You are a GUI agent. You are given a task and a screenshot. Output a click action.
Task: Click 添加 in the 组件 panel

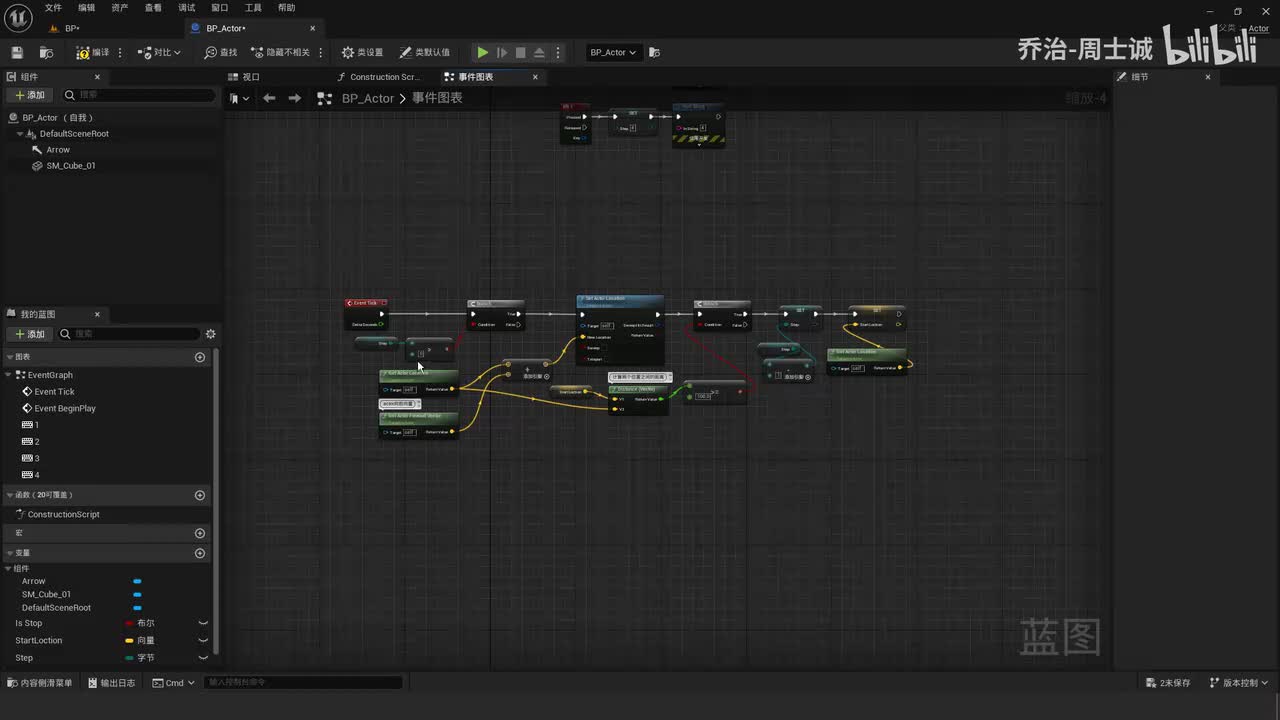[30, 95]
